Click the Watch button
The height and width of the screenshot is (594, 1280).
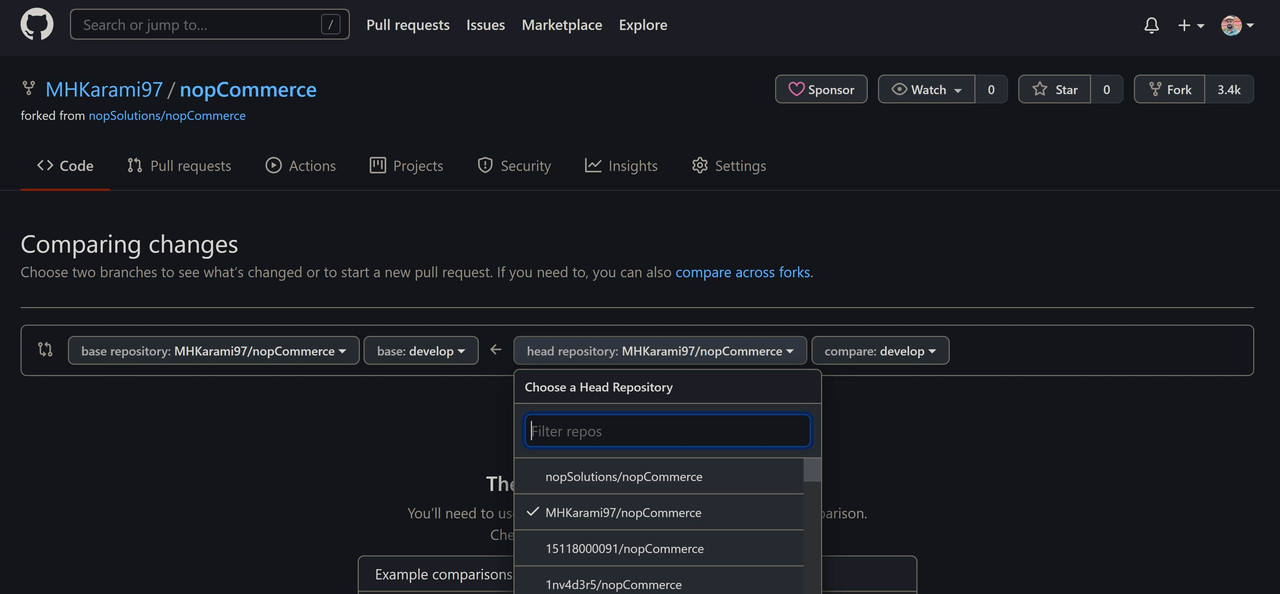click(926, 89)
